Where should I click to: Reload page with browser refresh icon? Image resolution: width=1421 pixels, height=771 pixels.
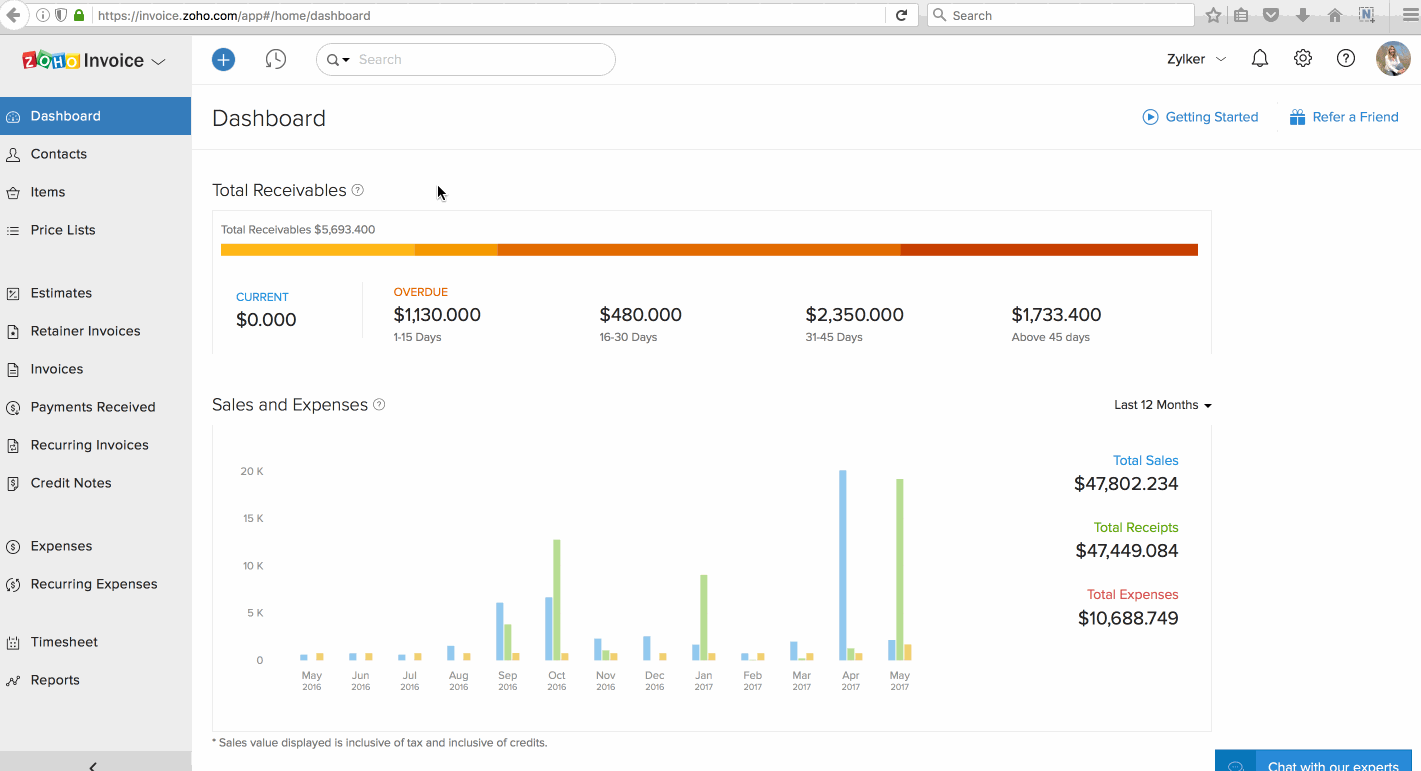point(901,15)
